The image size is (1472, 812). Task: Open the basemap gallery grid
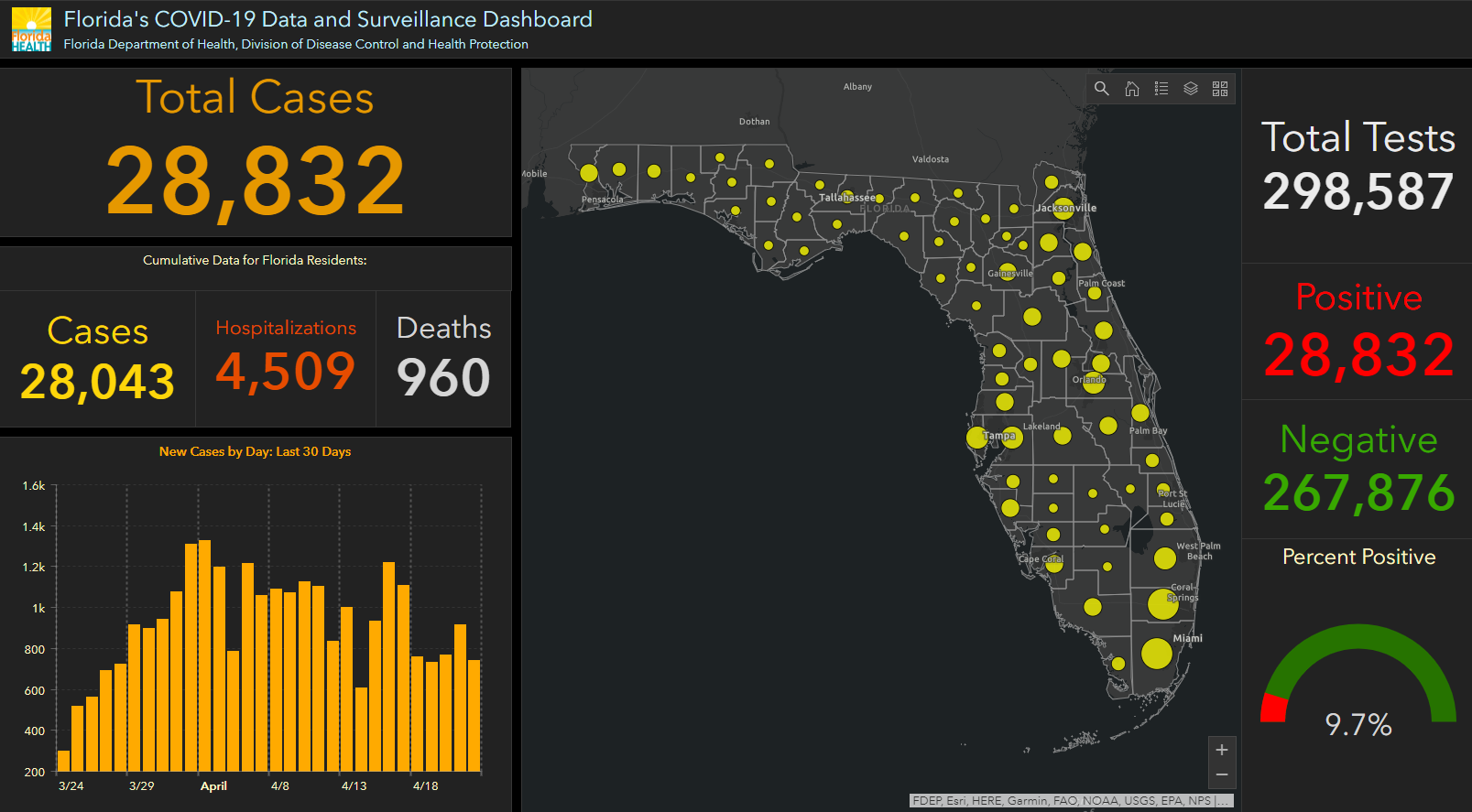click(1220, 89)
